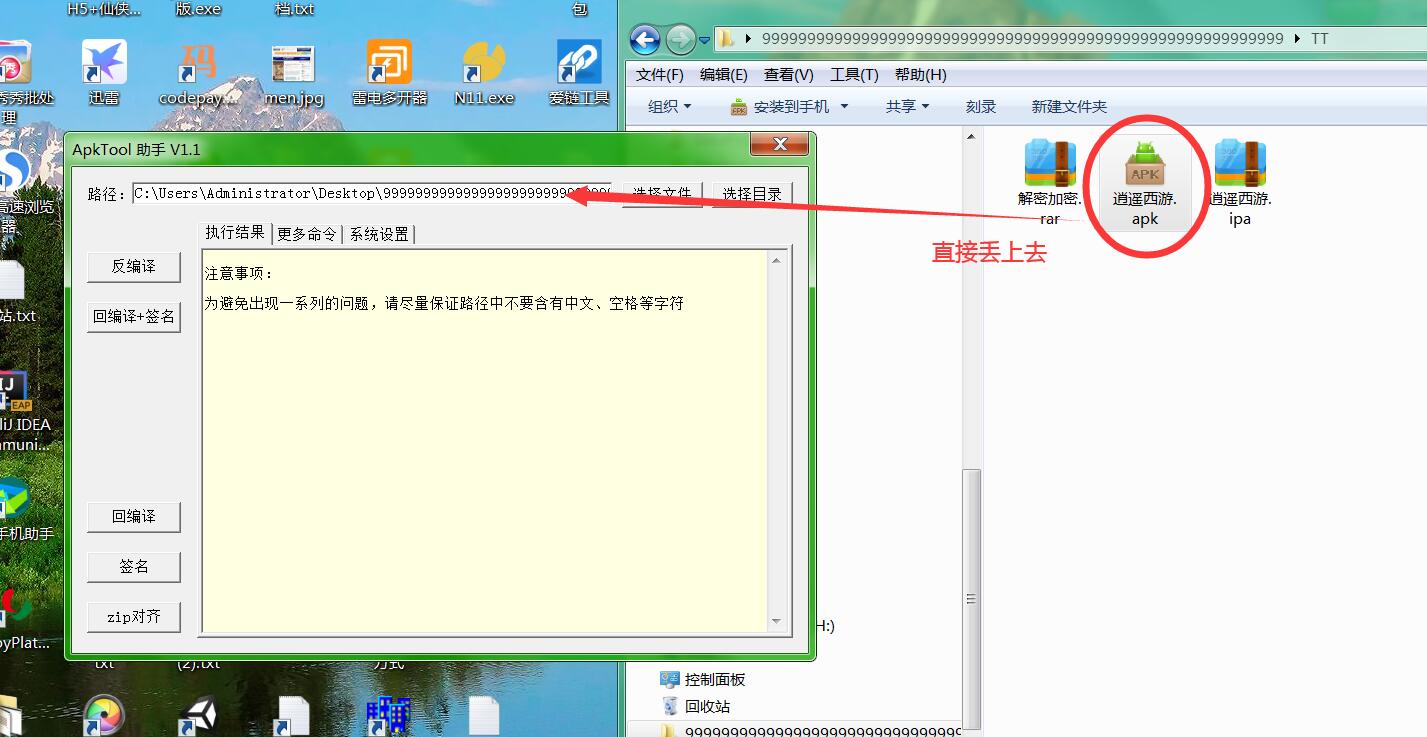
Task: Open the 组织 dropdown in Explorer toolbar
Action: click(669, 106)
